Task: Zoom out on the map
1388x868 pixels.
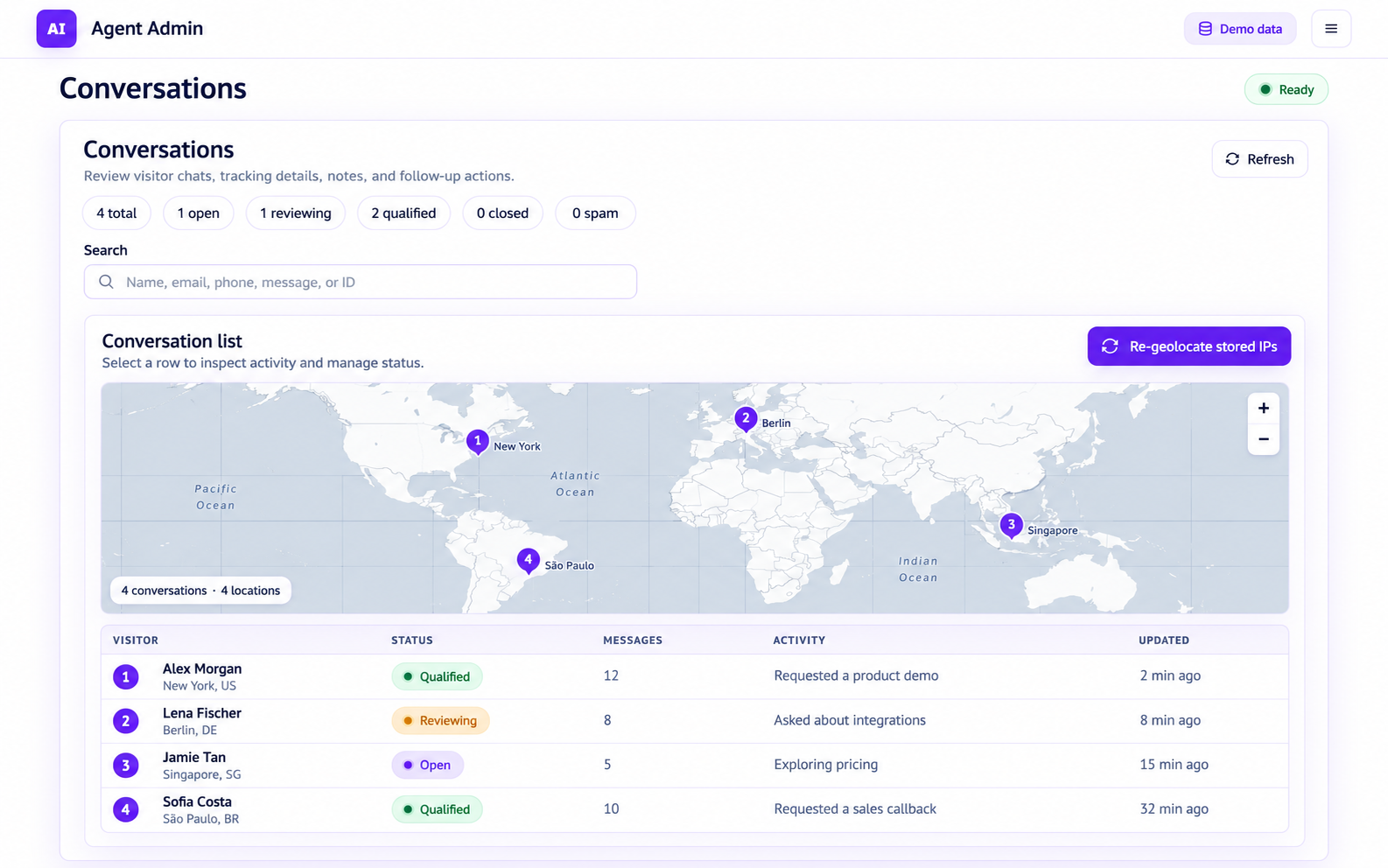Action: 1263,439
